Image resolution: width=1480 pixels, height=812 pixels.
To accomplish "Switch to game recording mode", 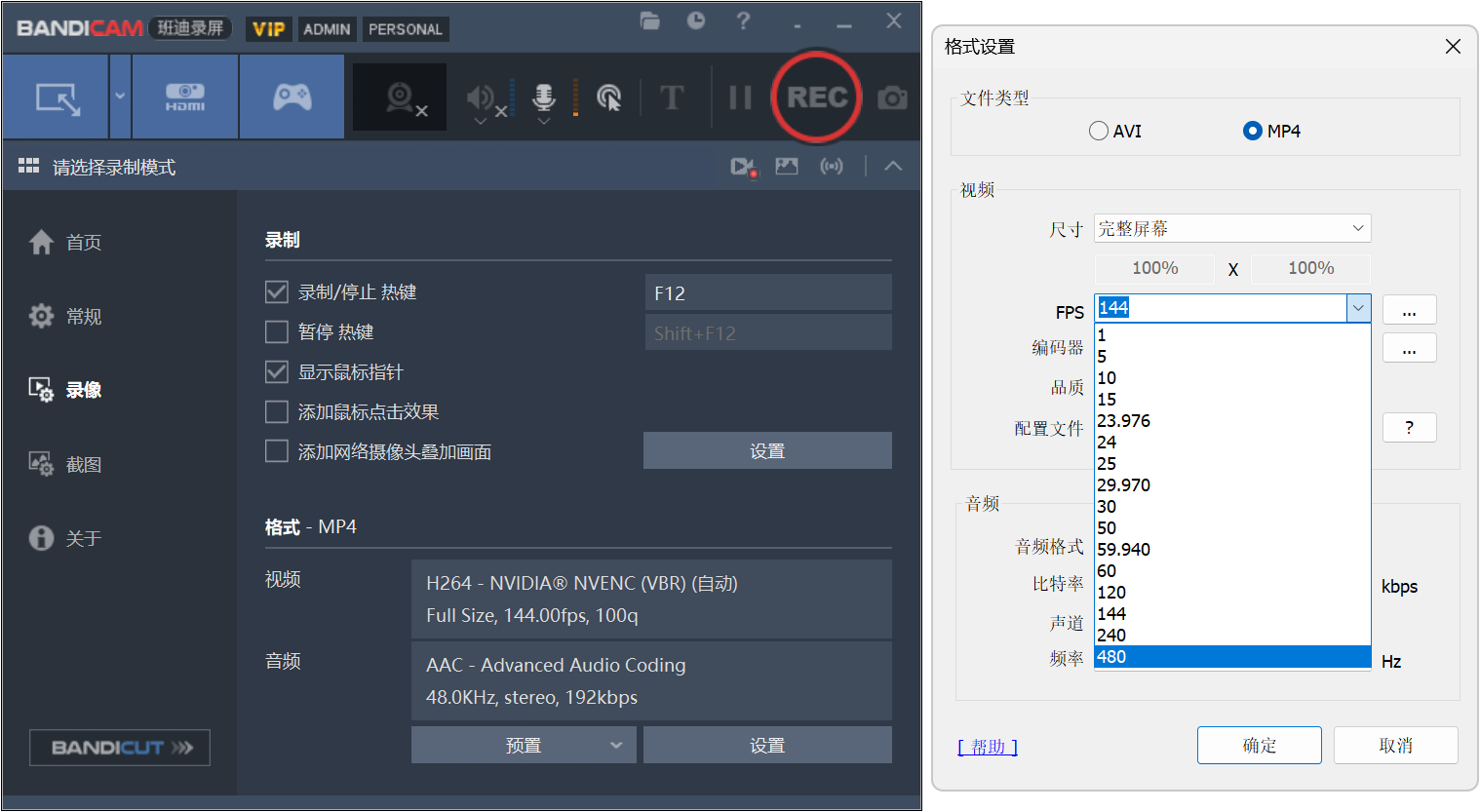I will tap(292, 97).
